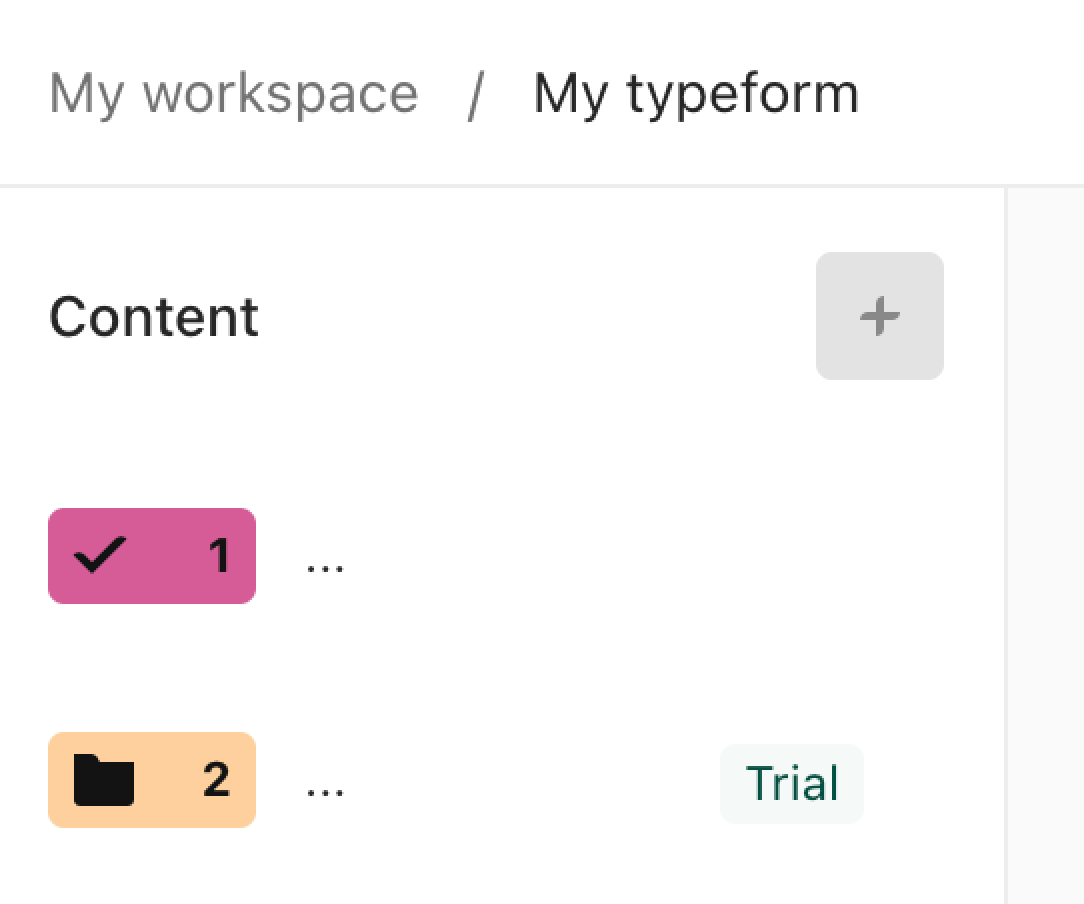Click the gray canvas area beside sidebar
The width and height of the screenshot is (1084, 904).
(1046, 545)
